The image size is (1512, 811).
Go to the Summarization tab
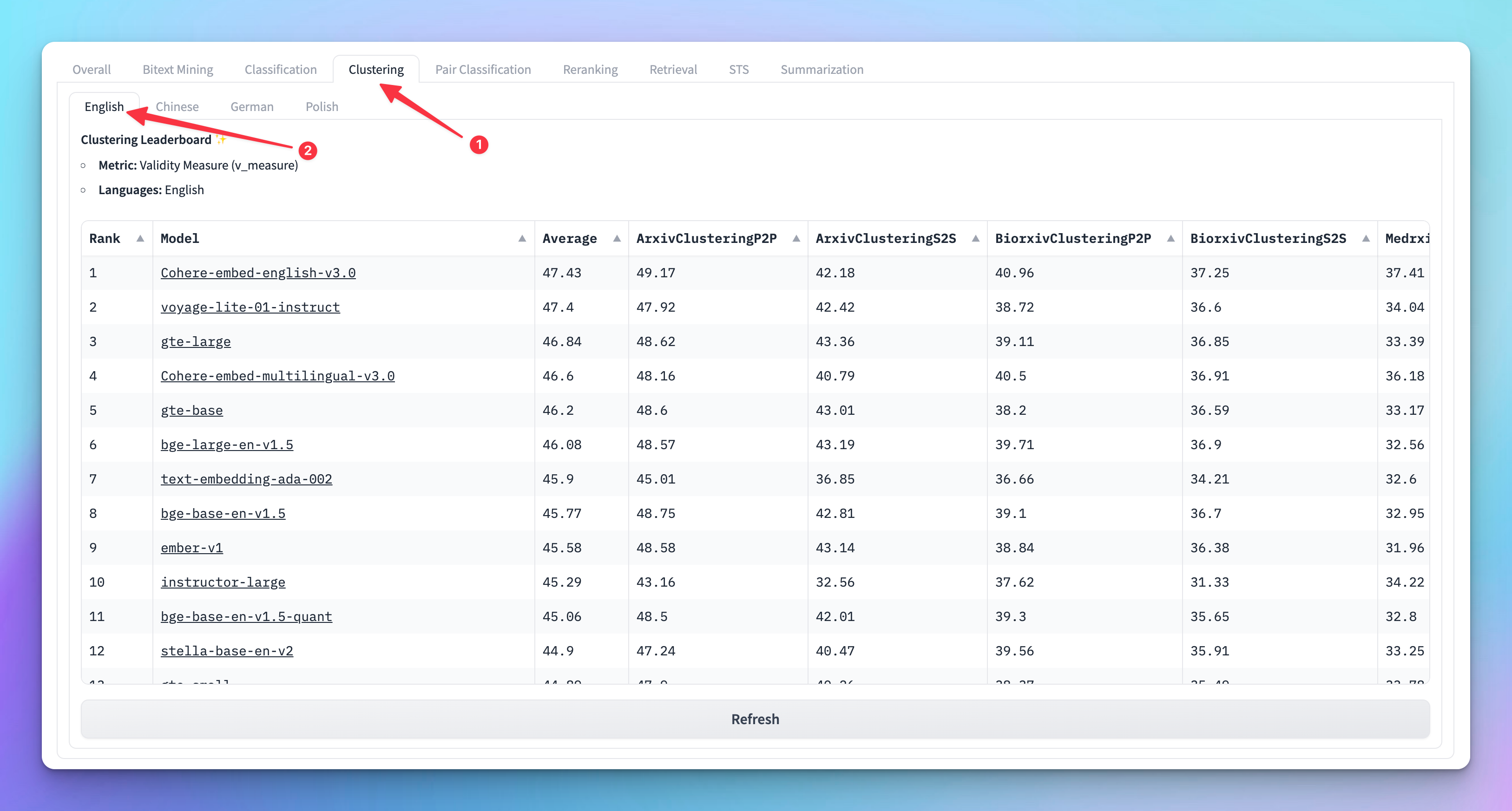[821, 69]
